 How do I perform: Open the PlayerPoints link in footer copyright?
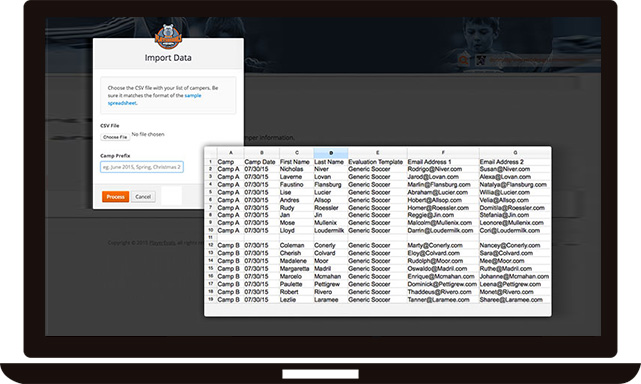coord(162,243)
